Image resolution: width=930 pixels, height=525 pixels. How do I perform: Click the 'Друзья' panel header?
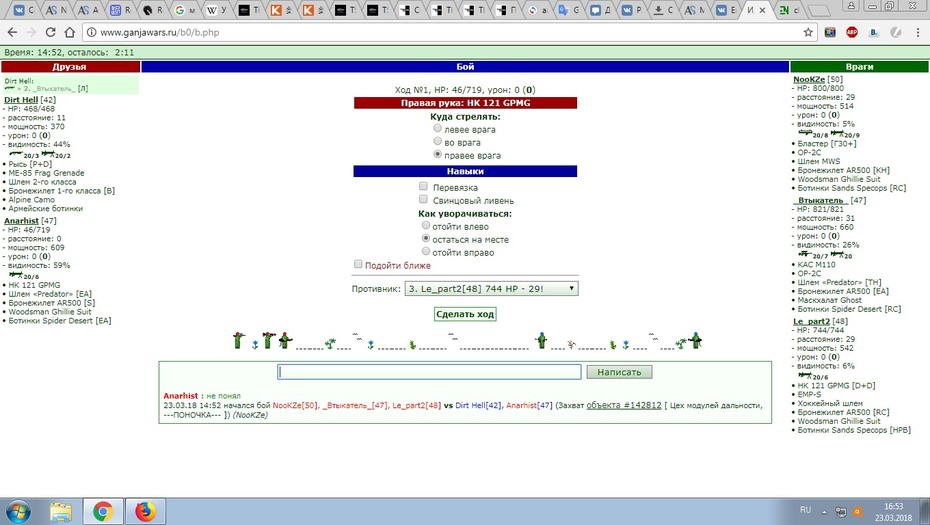71,66
